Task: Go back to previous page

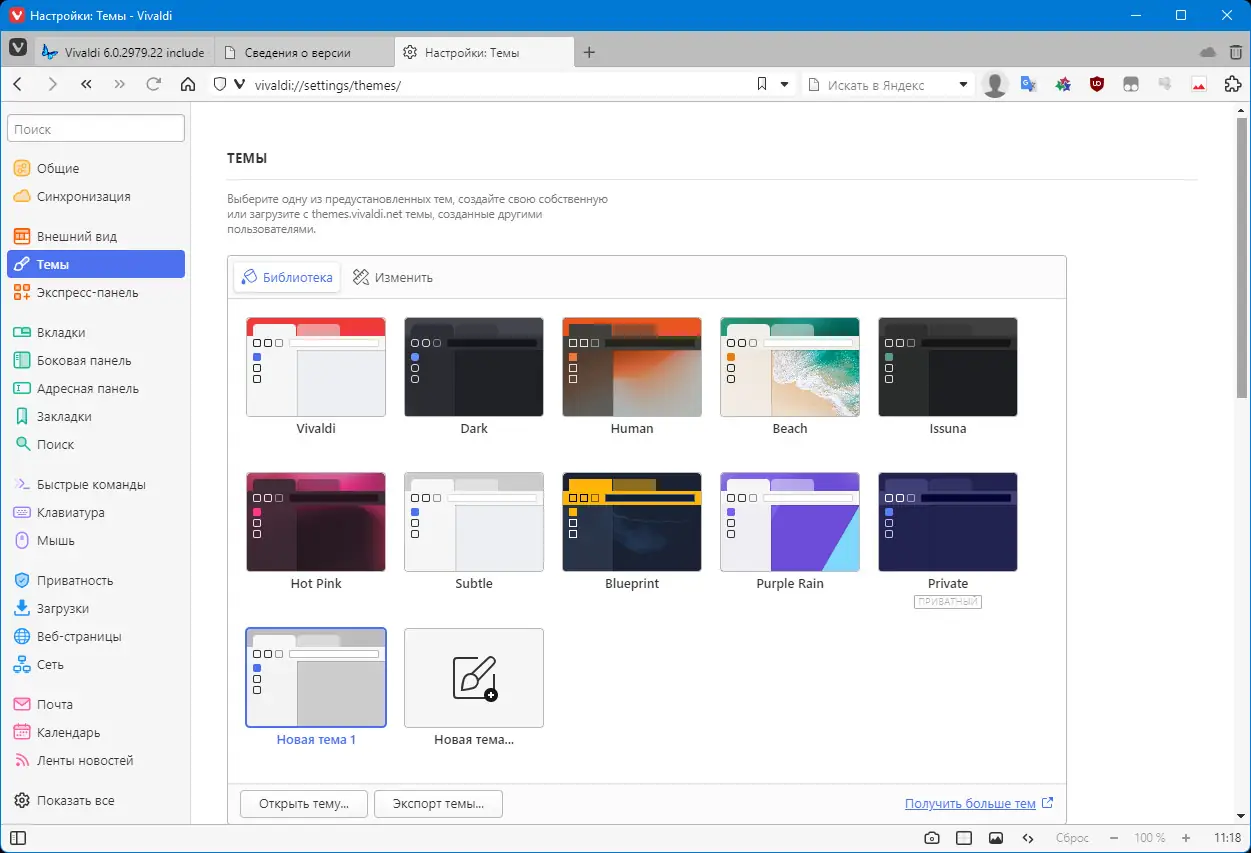Action: 18,85
